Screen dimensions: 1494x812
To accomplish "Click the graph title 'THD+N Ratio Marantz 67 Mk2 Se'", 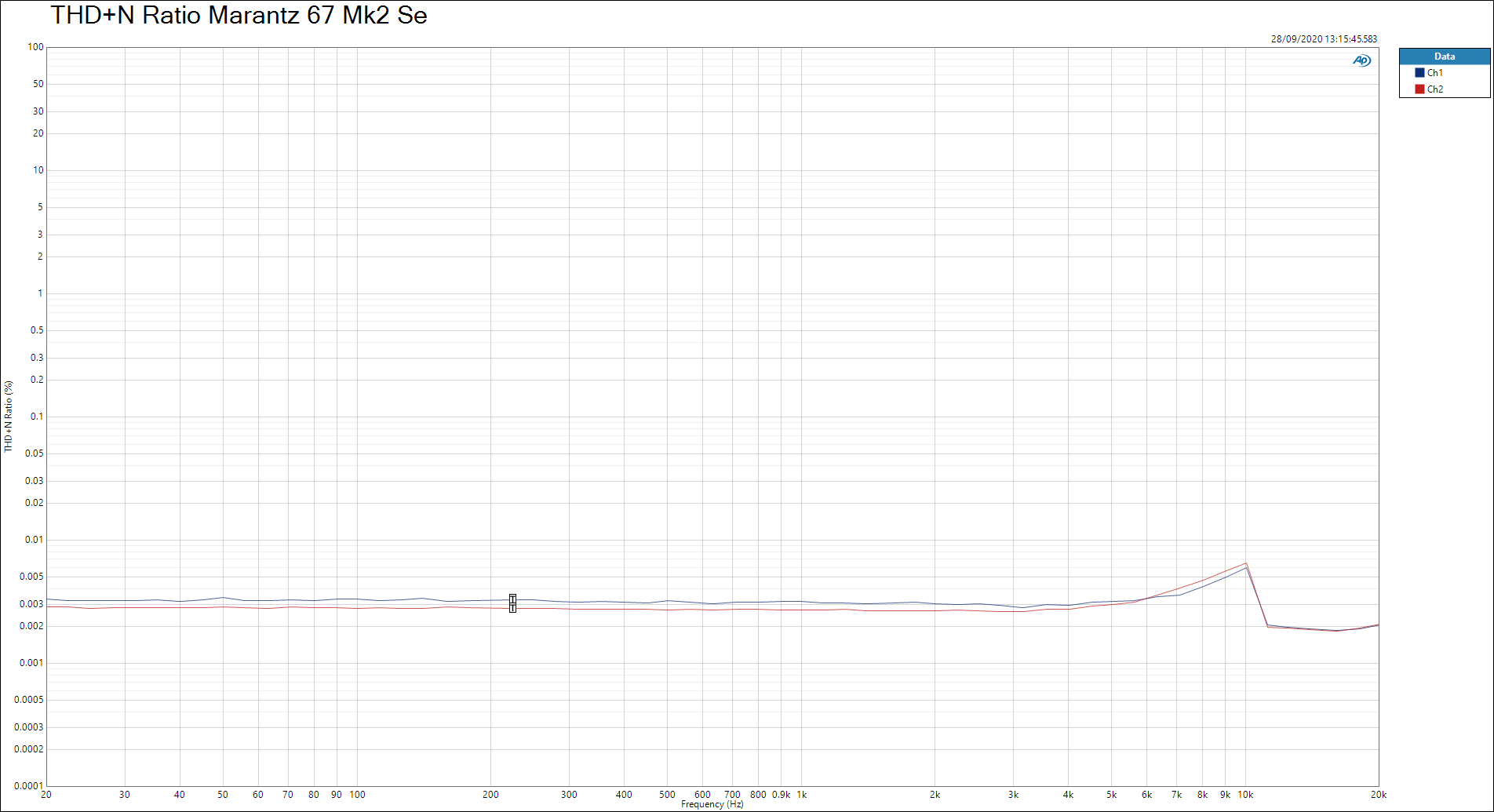I will [x=239, y=16].
